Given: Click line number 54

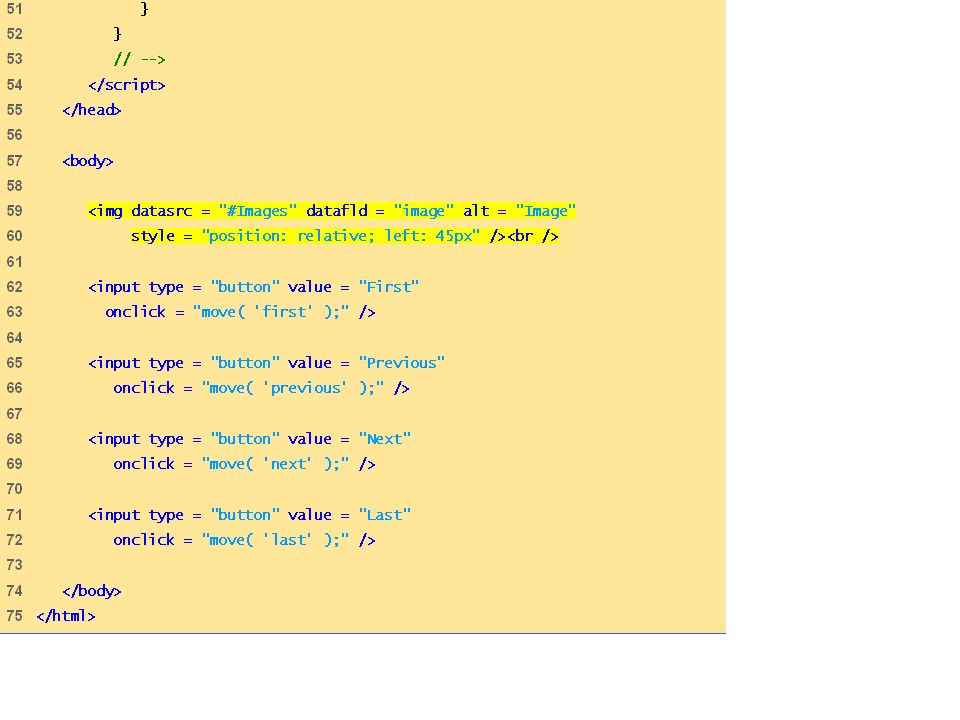Looking at the screenshot, I should (15, 84).
